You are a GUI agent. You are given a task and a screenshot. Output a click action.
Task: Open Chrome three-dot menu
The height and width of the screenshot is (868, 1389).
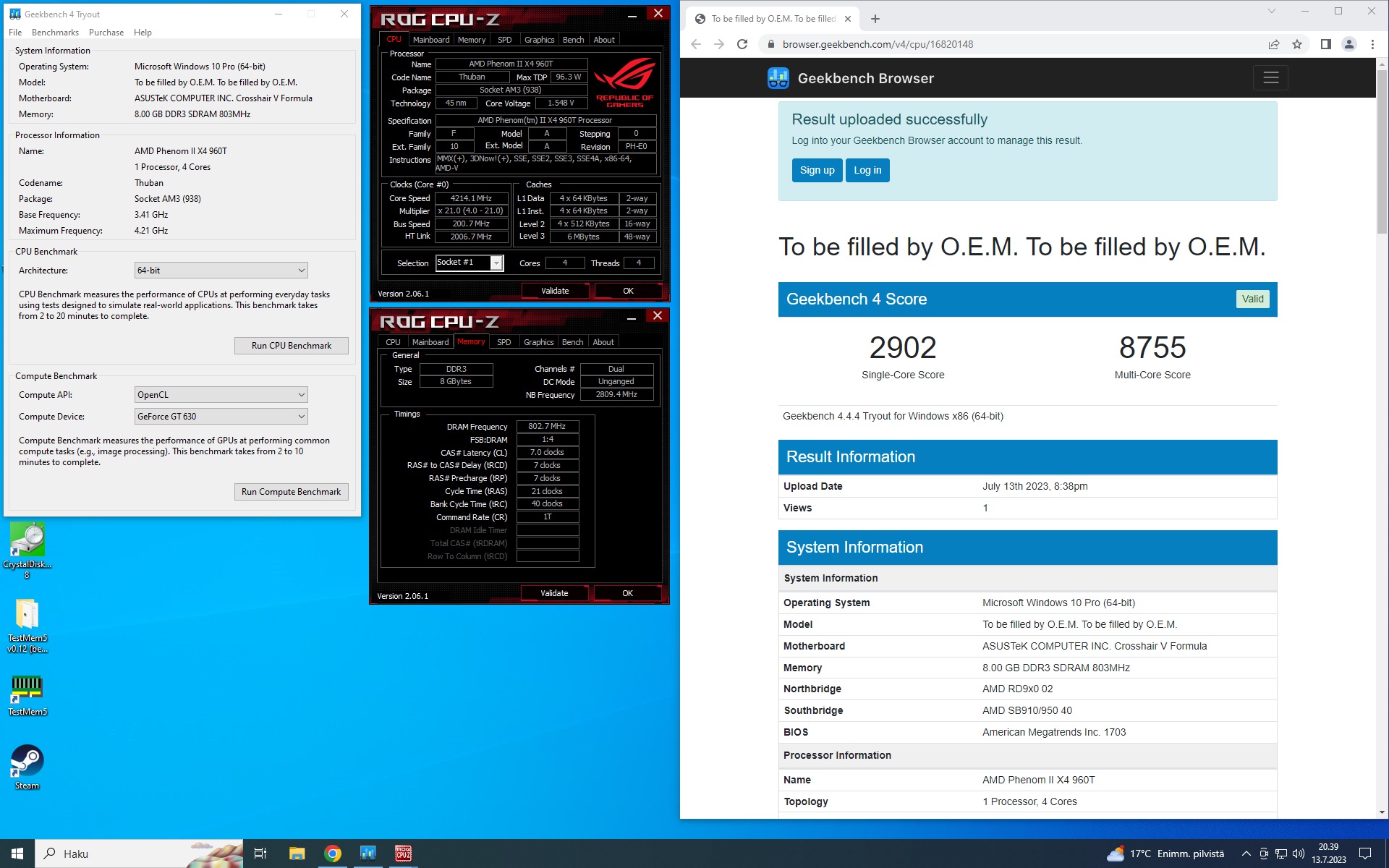pos(1372,44)
